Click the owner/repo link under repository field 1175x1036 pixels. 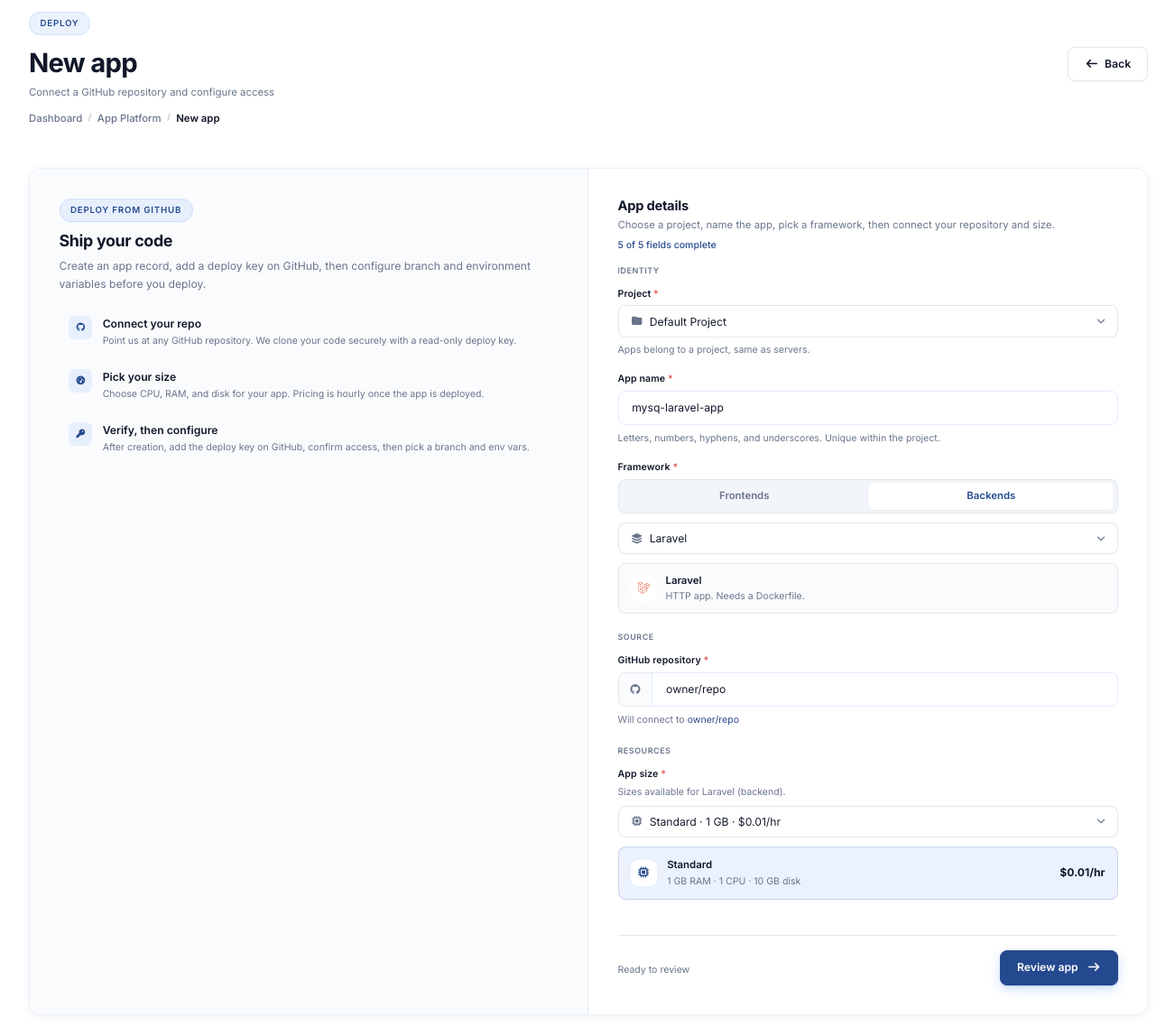point(713,720)
